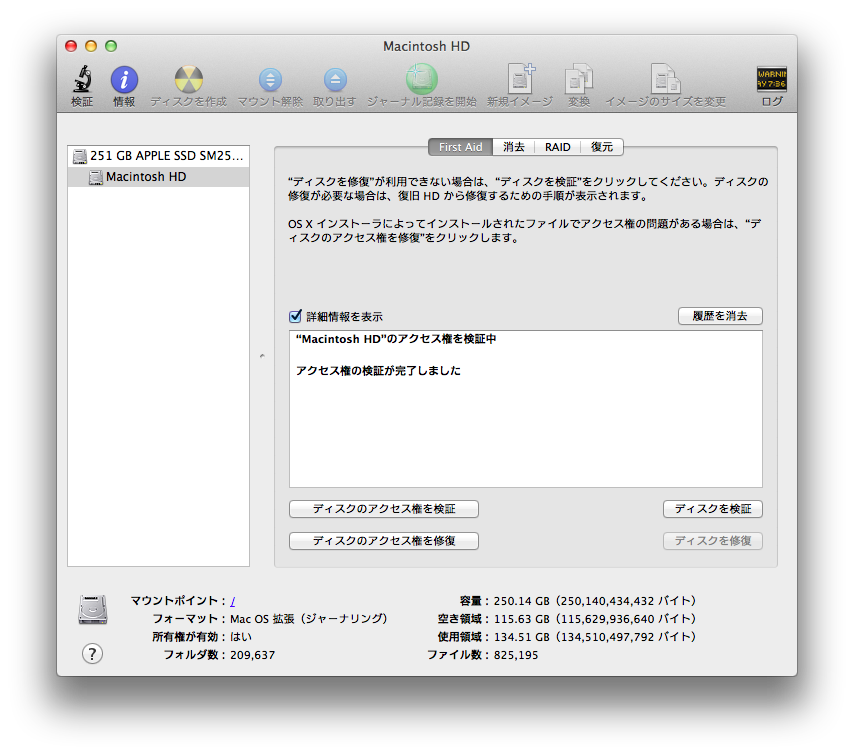The image size is (854, 755).
Task: Click the ディスクを修復 button
Action: tap(713, 541)
